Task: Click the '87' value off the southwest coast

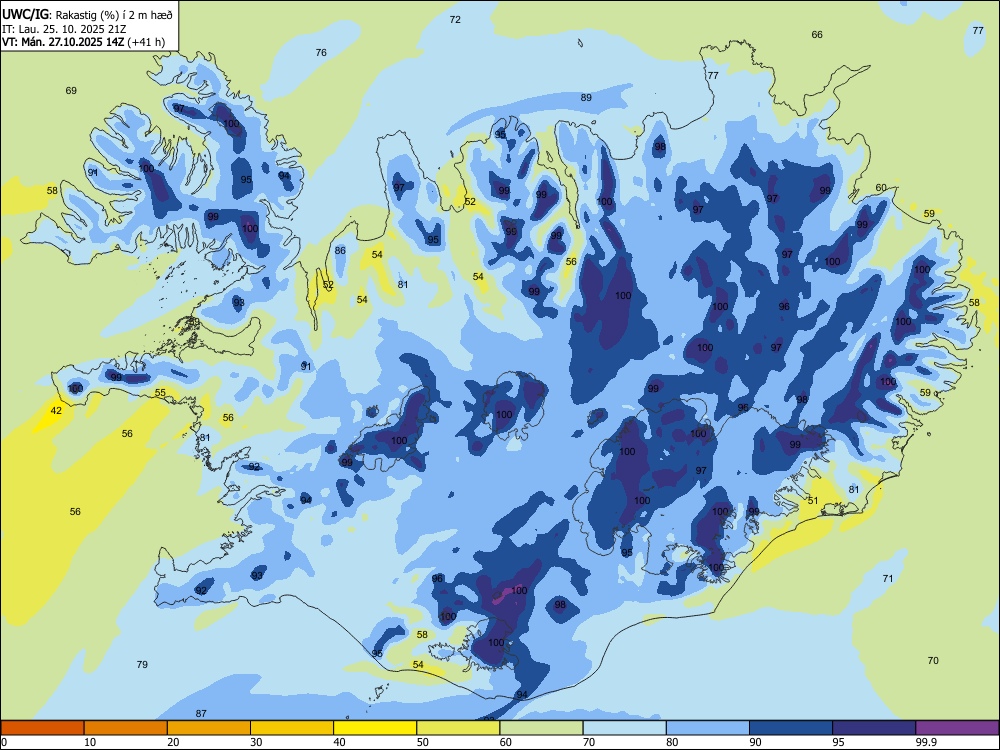Action: tap(201, 714)
